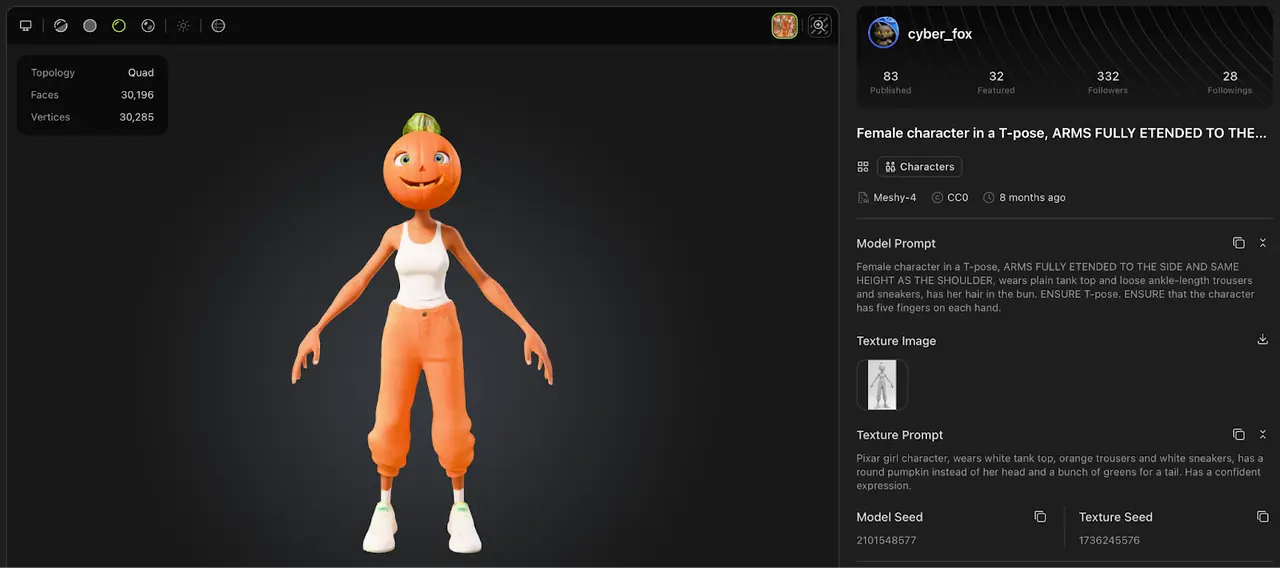Toggle the green-outlined sphere view mode
Image resolution: width=1280 pixels, height=568 pixels.
[119, 26]
